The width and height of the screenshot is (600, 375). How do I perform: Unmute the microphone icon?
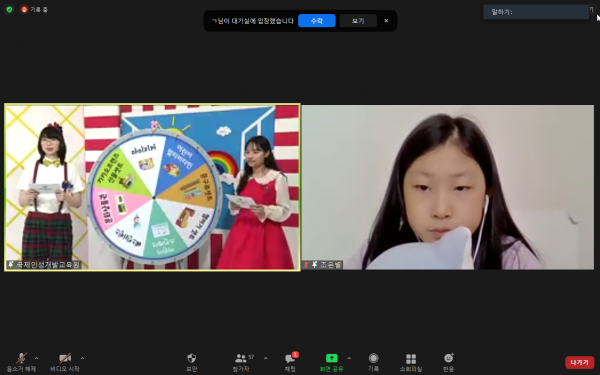[x=21, y=359]
